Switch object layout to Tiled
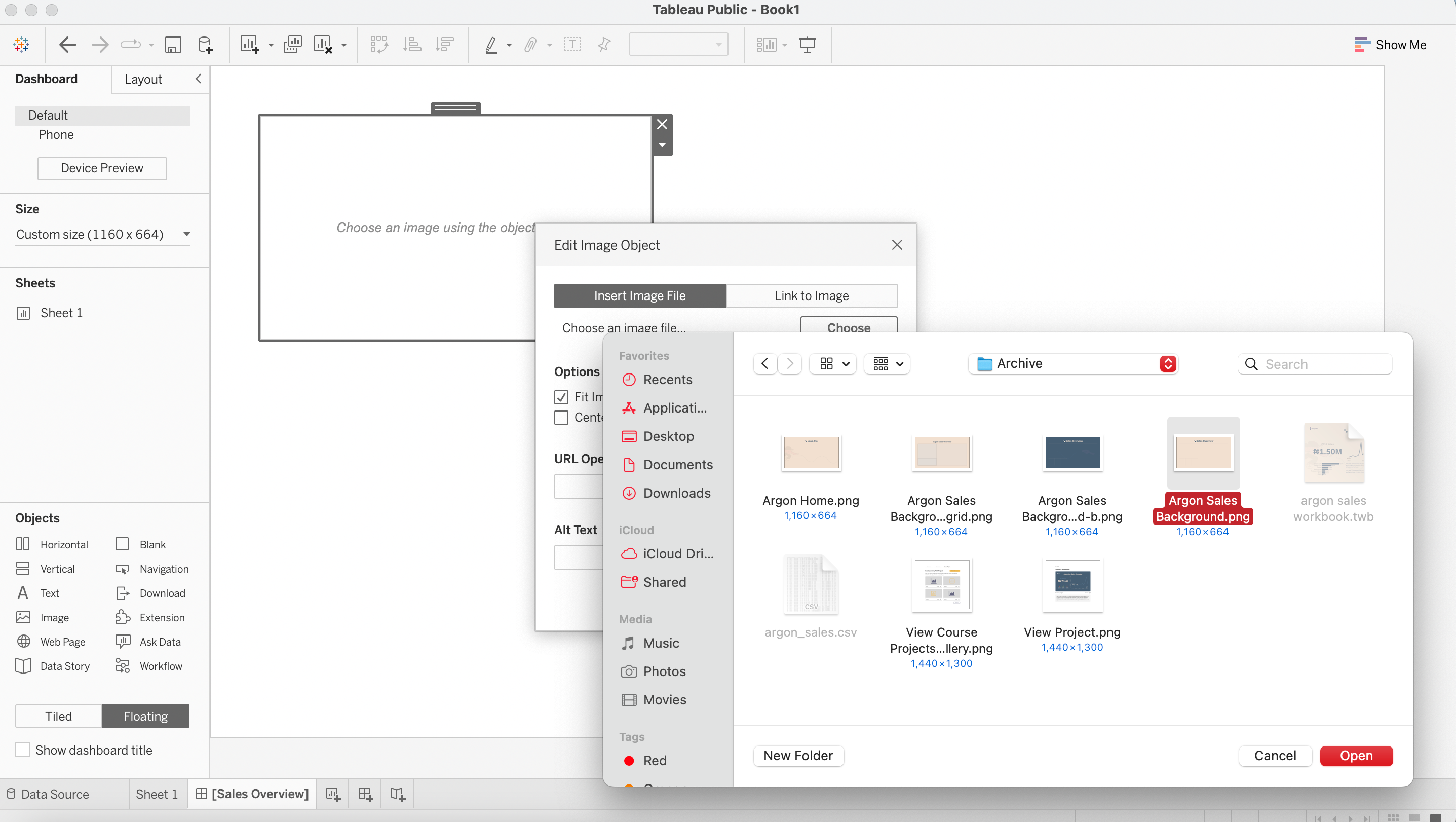 pos(59,716)
